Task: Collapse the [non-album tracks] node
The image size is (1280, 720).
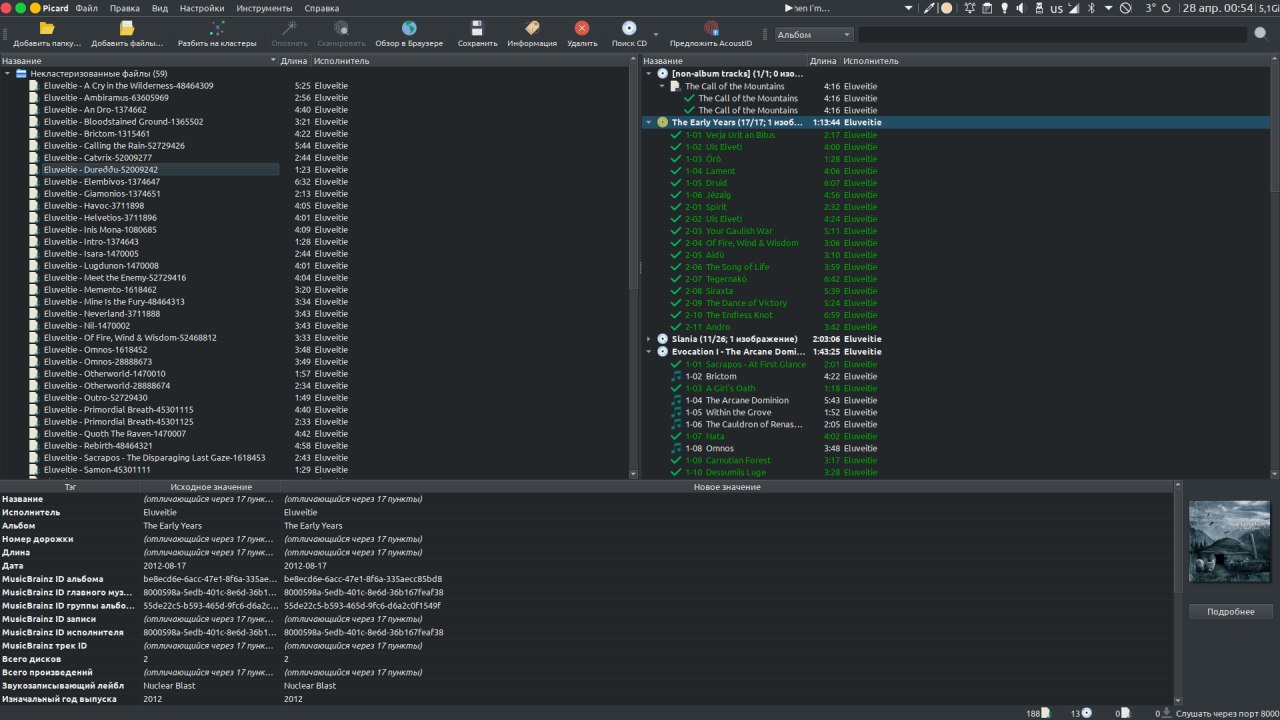Action: point(649,74)
